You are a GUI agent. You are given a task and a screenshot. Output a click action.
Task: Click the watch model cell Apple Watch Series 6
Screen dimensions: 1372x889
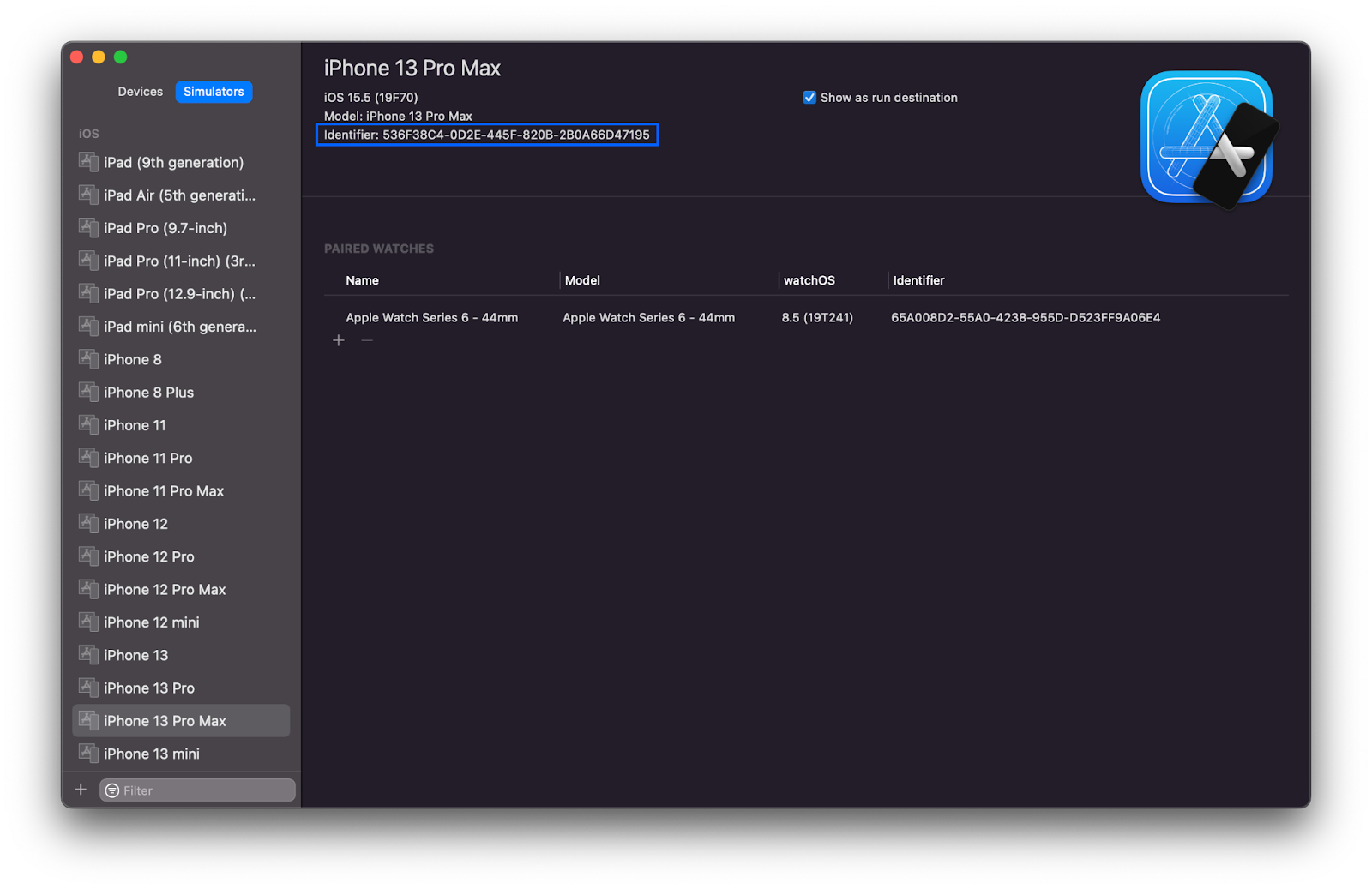(648, 317)
